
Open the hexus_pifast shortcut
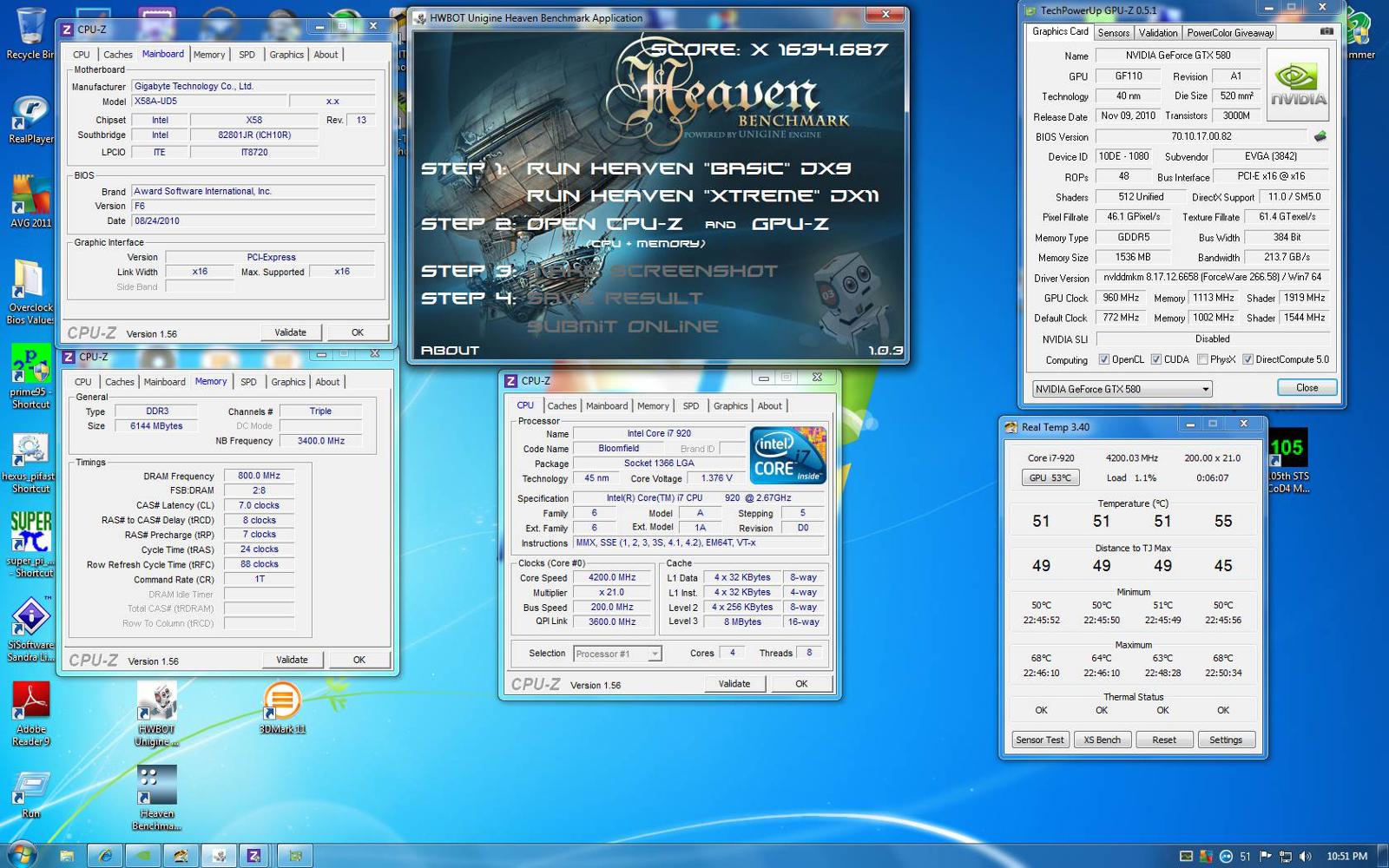[x=30, y=463]
